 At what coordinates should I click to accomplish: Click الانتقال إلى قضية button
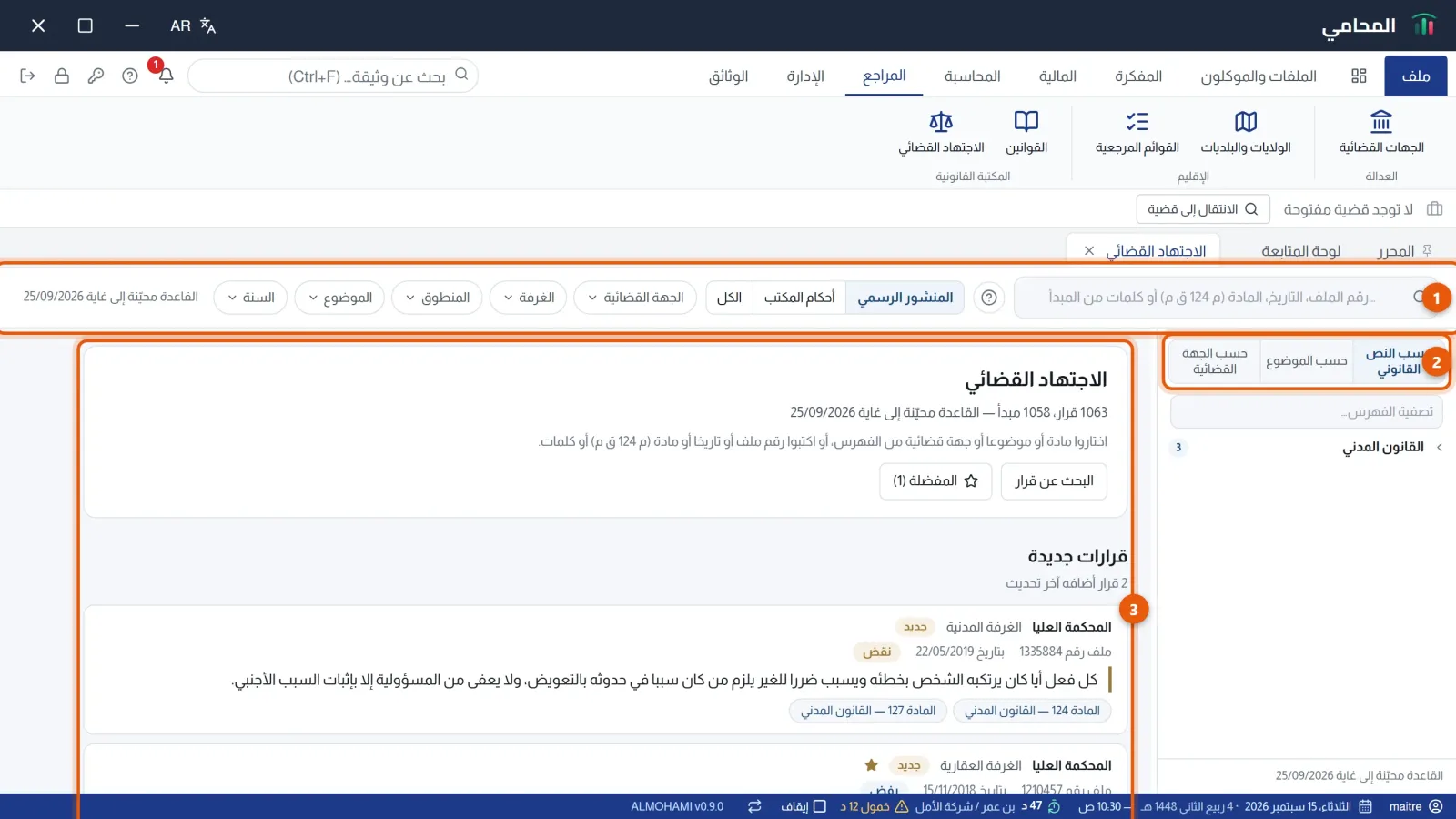pyautogui.click(x=1202, y=209)
